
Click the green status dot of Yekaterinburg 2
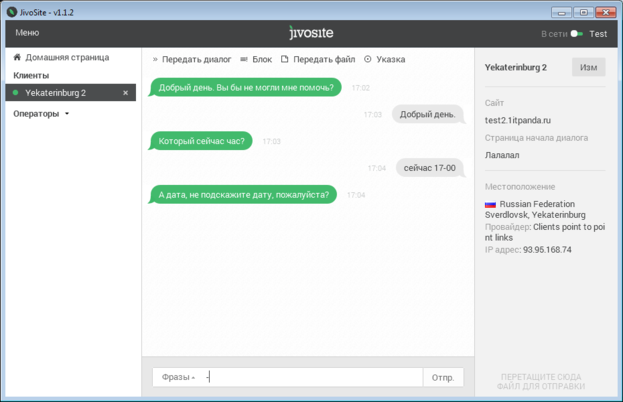coord(15,93)
